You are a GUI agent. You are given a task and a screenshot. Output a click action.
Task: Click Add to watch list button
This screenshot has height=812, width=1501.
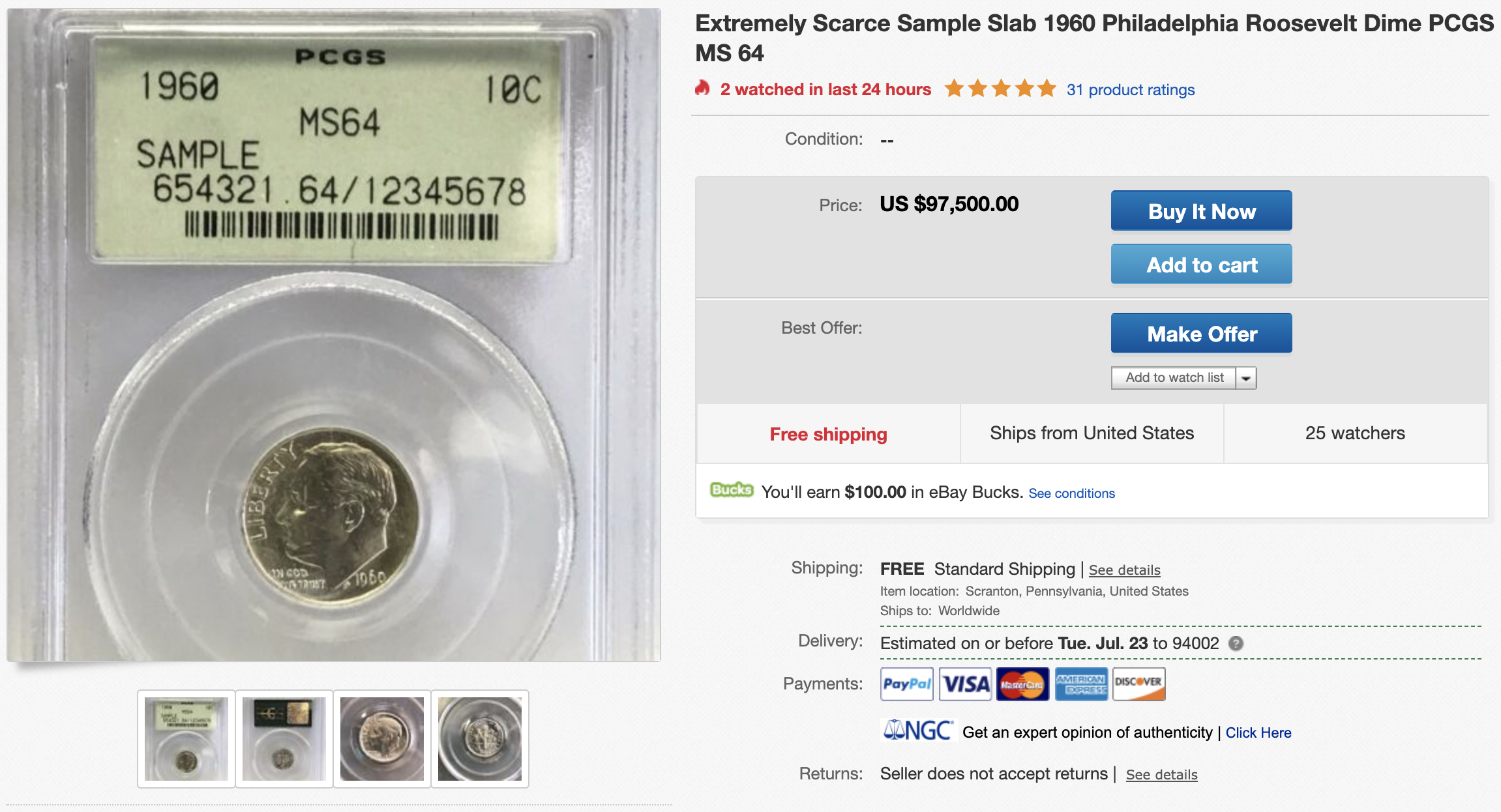1174,378
